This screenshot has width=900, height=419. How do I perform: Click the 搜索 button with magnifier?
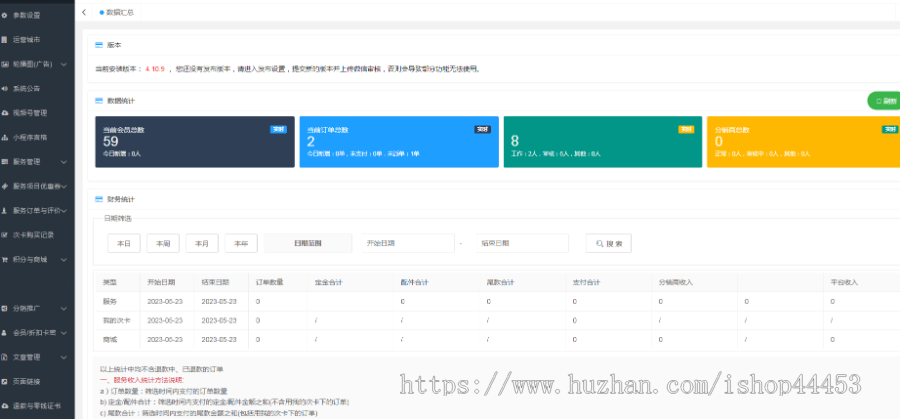point(608,243)
